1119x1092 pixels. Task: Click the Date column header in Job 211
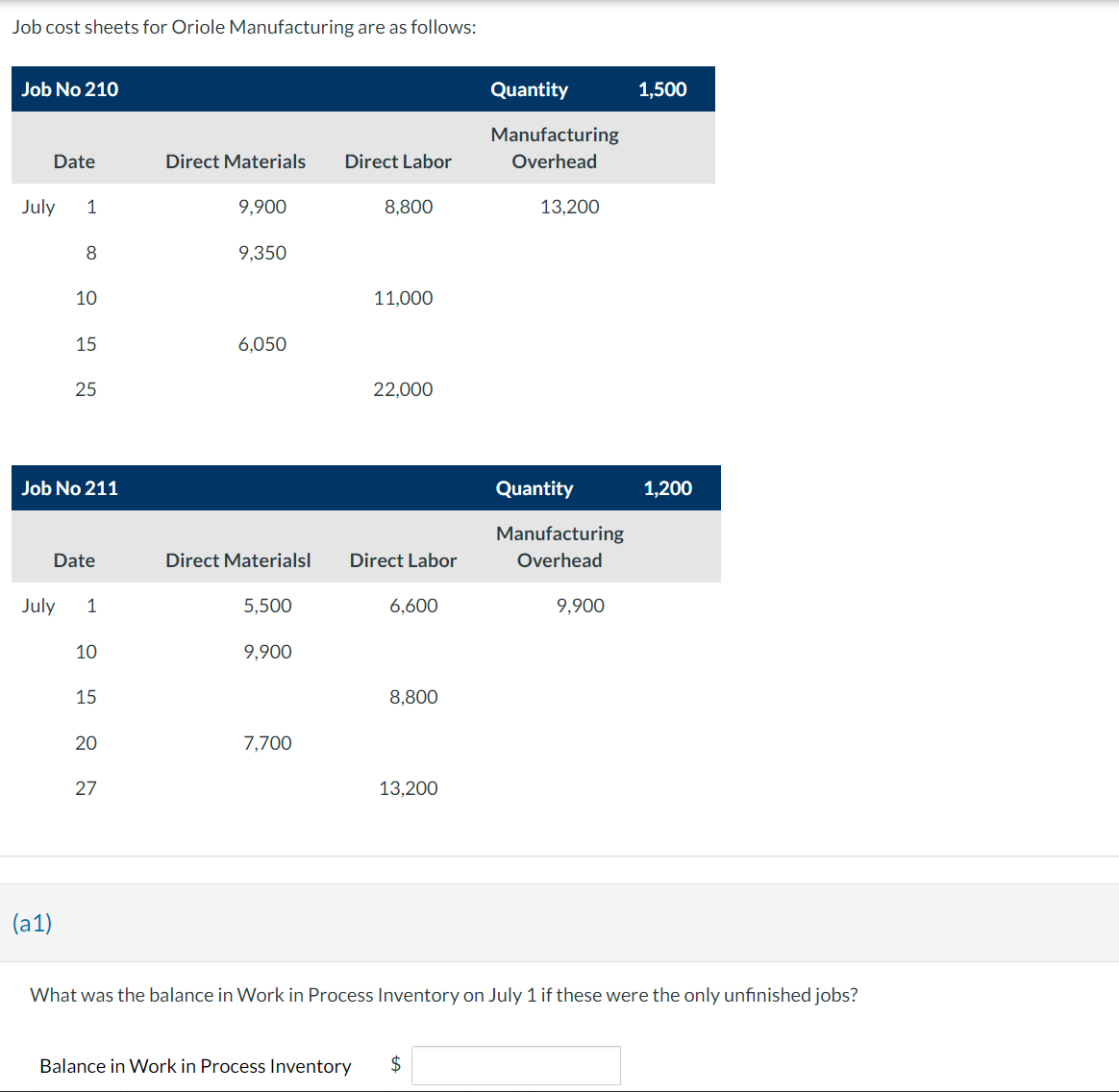click(74, 560)
